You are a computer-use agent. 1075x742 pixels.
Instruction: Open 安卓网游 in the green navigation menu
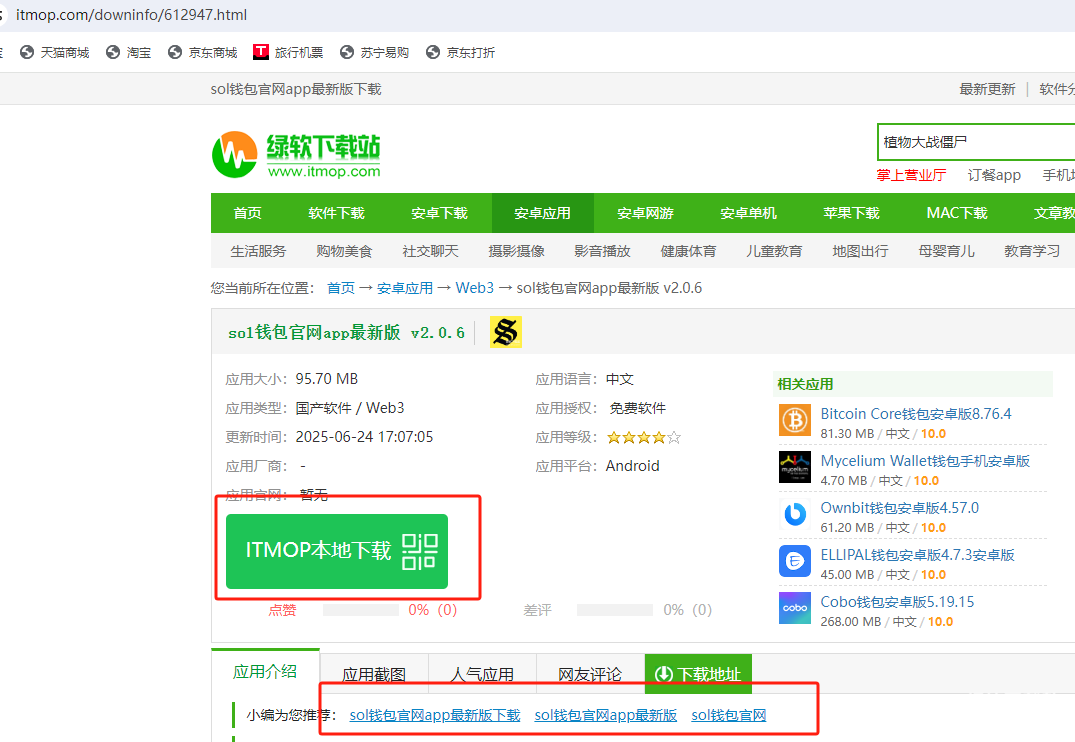tap(645, 213)
